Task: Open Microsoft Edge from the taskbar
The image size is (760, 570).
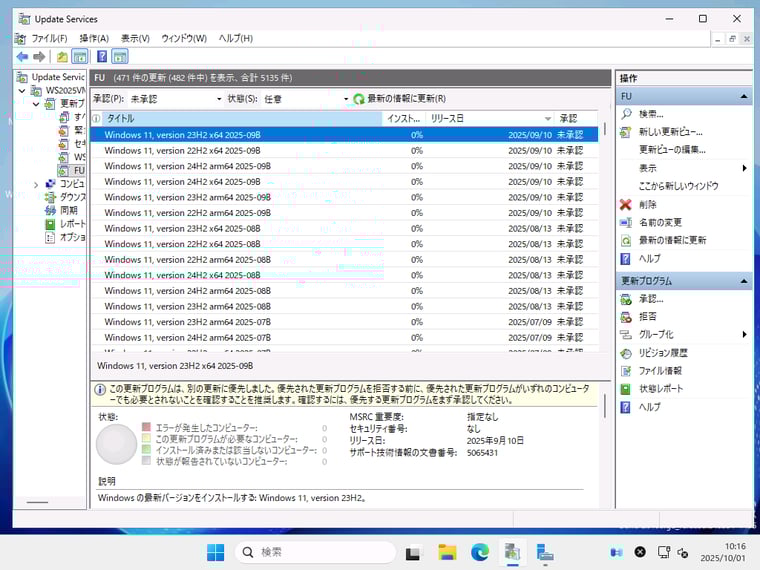Action: coord(480,552)
